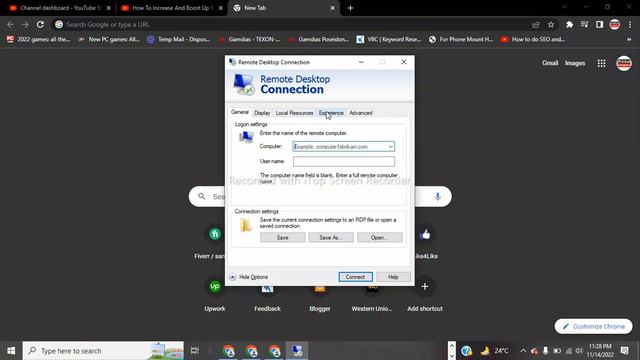Open Gamdias Poseidon bookmark

[319, 39]
